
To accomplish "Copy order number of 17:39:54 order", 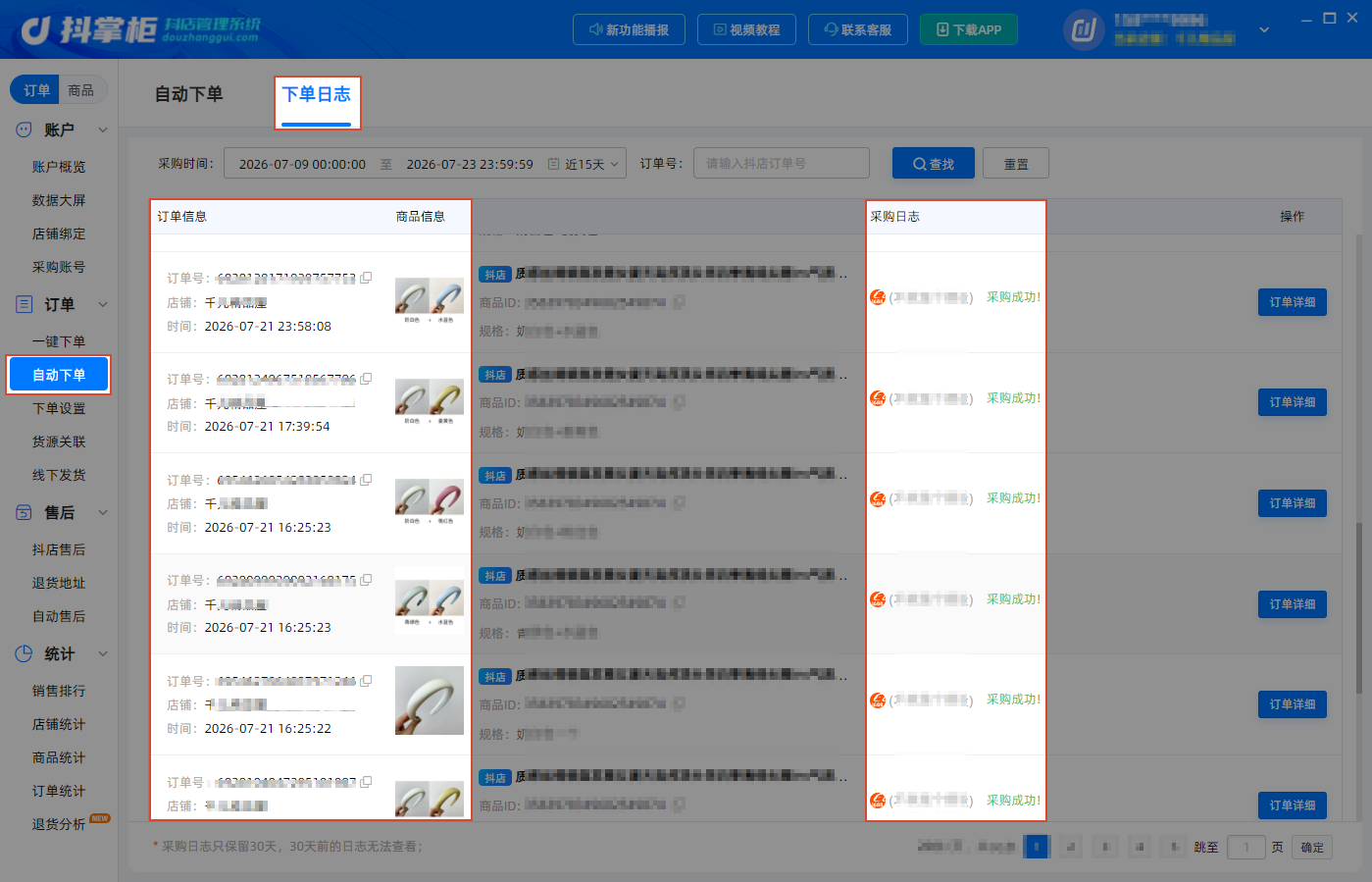I will coord(366,379).
